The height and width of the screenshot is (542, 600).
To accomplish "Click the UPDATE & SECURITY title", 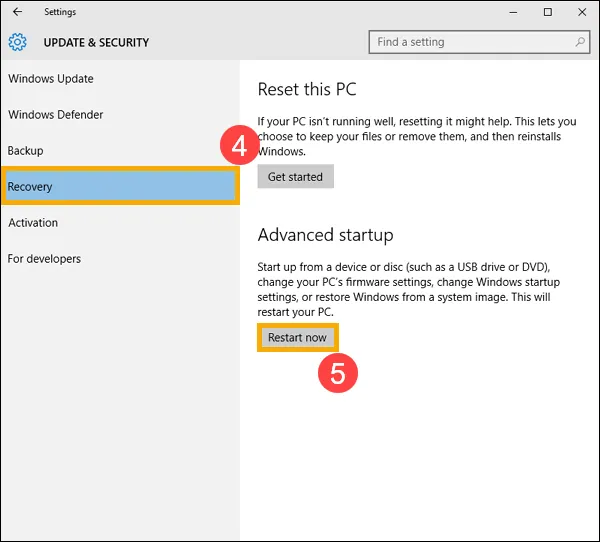I will tap(96, 42).
